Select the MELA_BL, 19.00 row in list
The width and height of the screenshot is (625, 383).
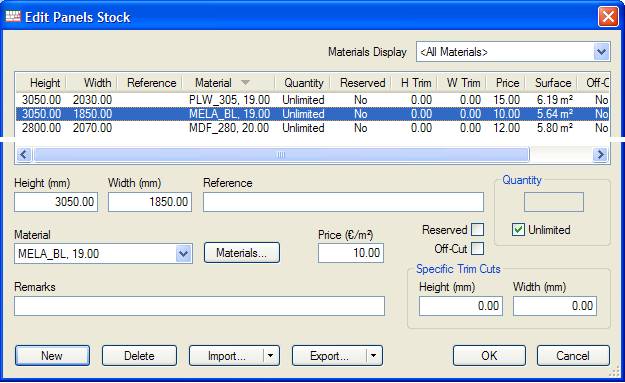[313, 114]
